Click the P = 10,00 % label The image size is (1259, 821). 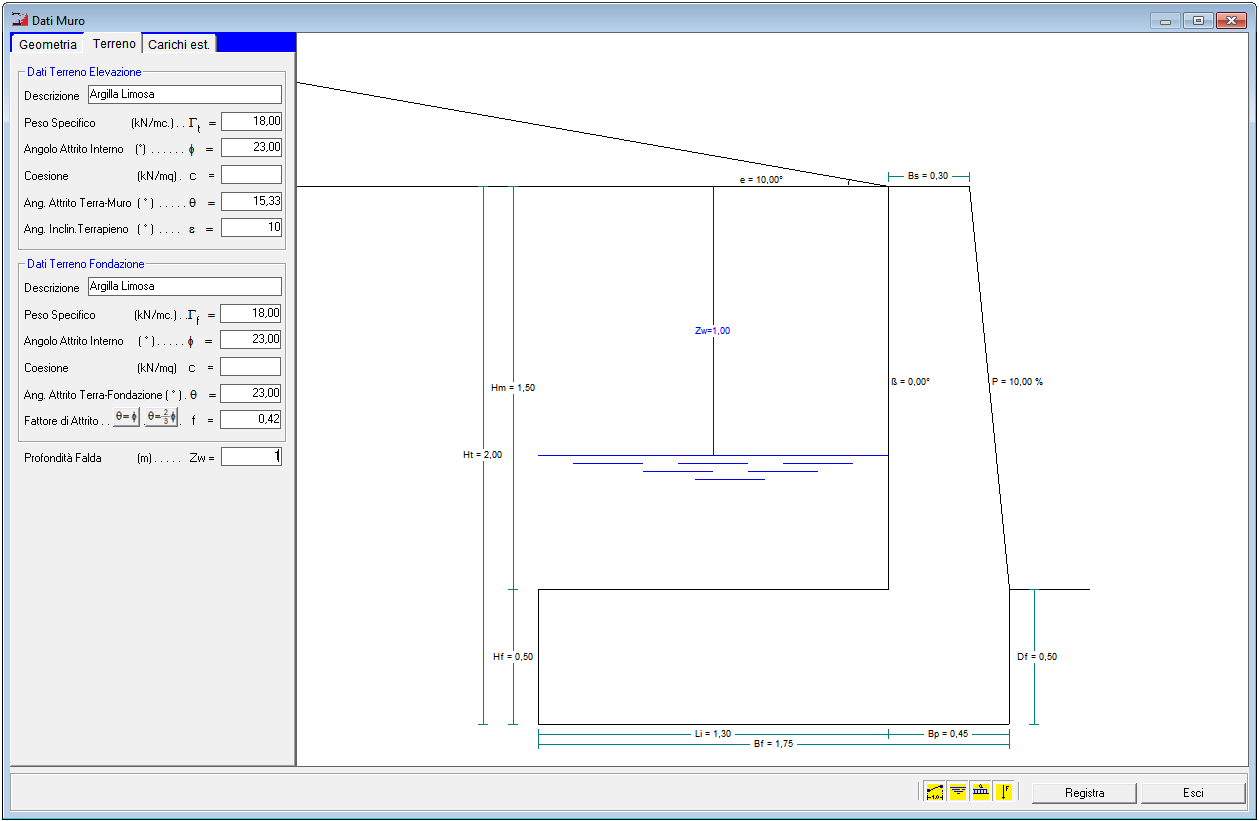click(1017, 382)
